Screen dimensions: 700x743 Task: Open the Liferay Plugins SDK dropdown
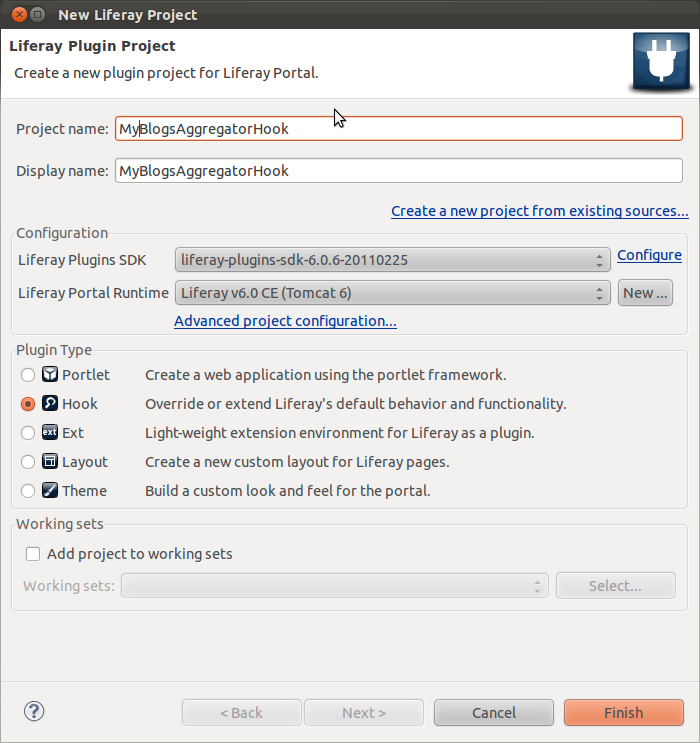[392, 260]
